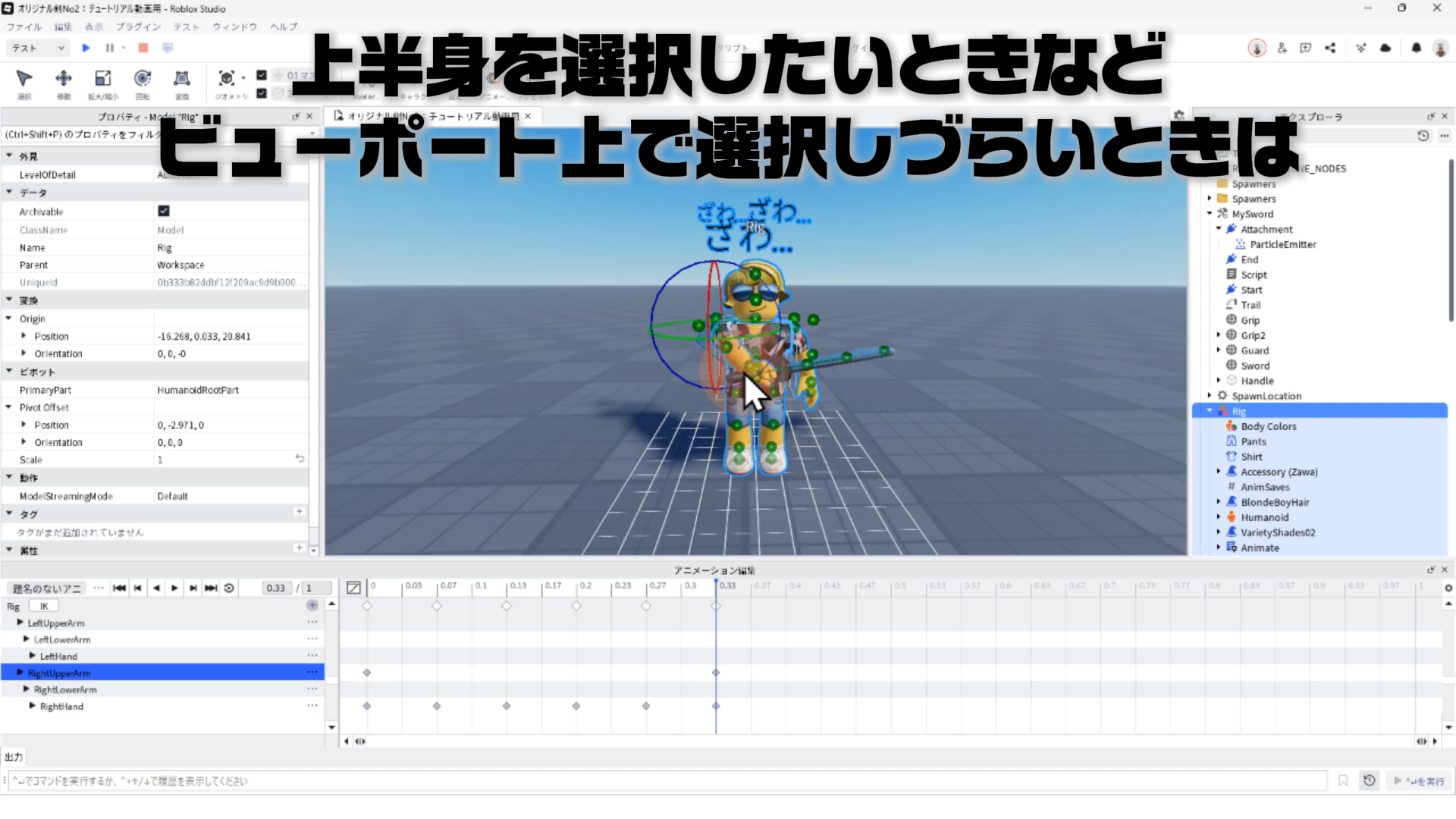Toggle the move snap checkbox in toolbar
Image resolution: width=1456 pixels, height=819 pixels.
point(262,75)
